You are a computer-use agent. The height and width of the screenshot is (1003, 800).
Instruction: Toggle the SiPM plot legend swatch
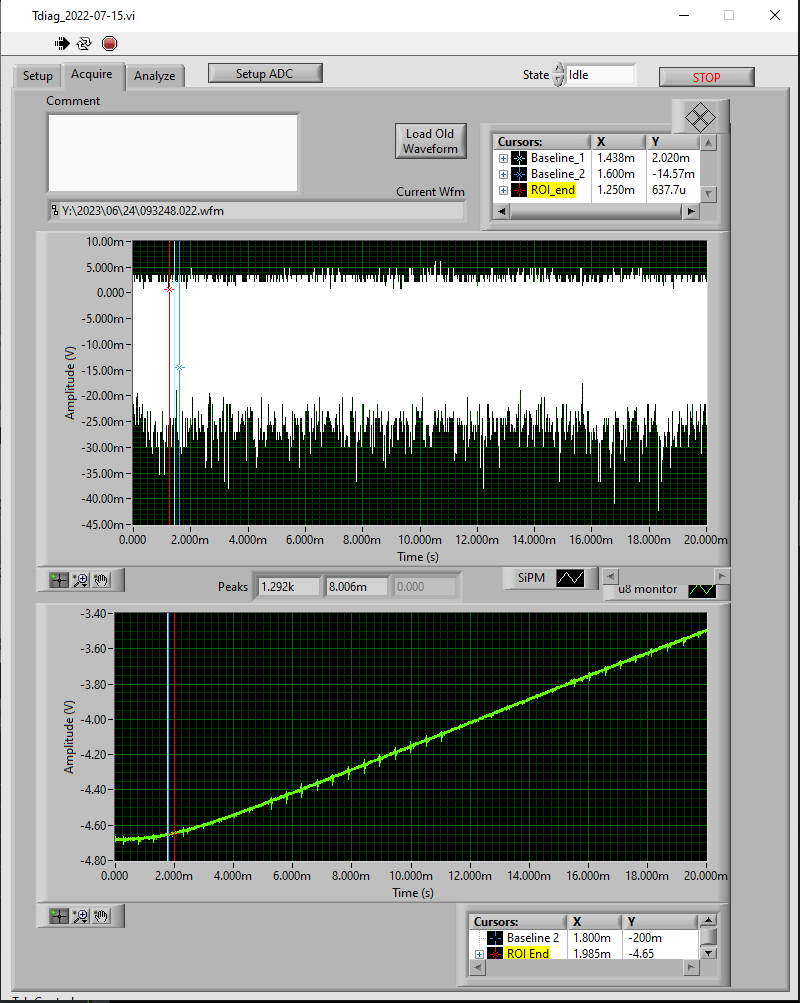[x=570, y=578]
